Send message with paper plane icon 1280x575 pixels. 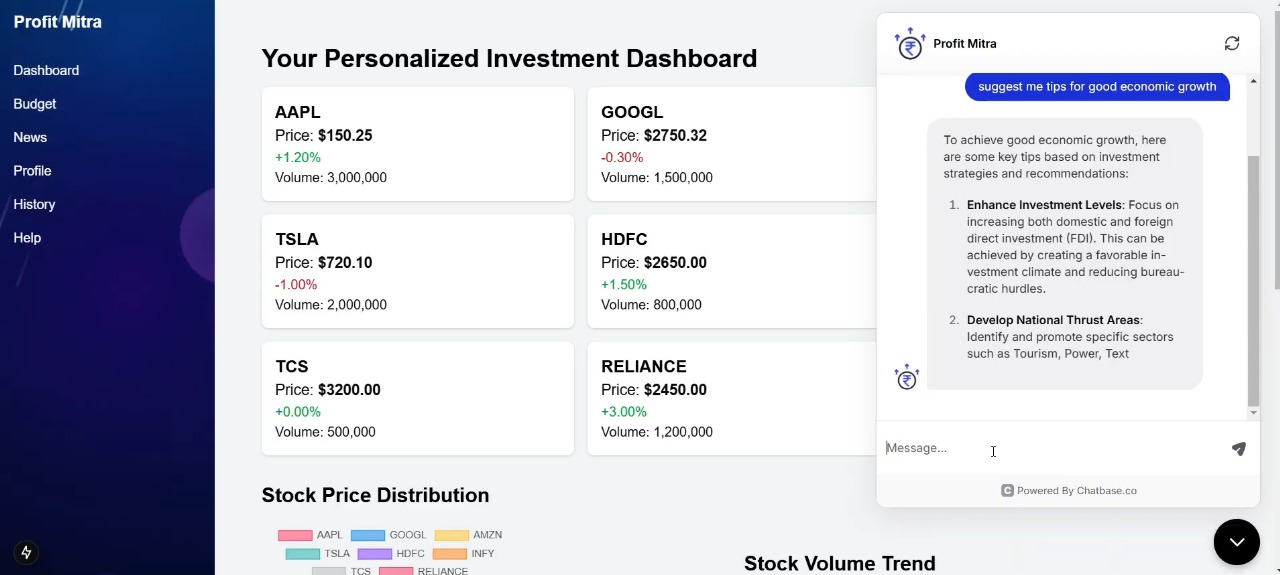(1238, 449)
